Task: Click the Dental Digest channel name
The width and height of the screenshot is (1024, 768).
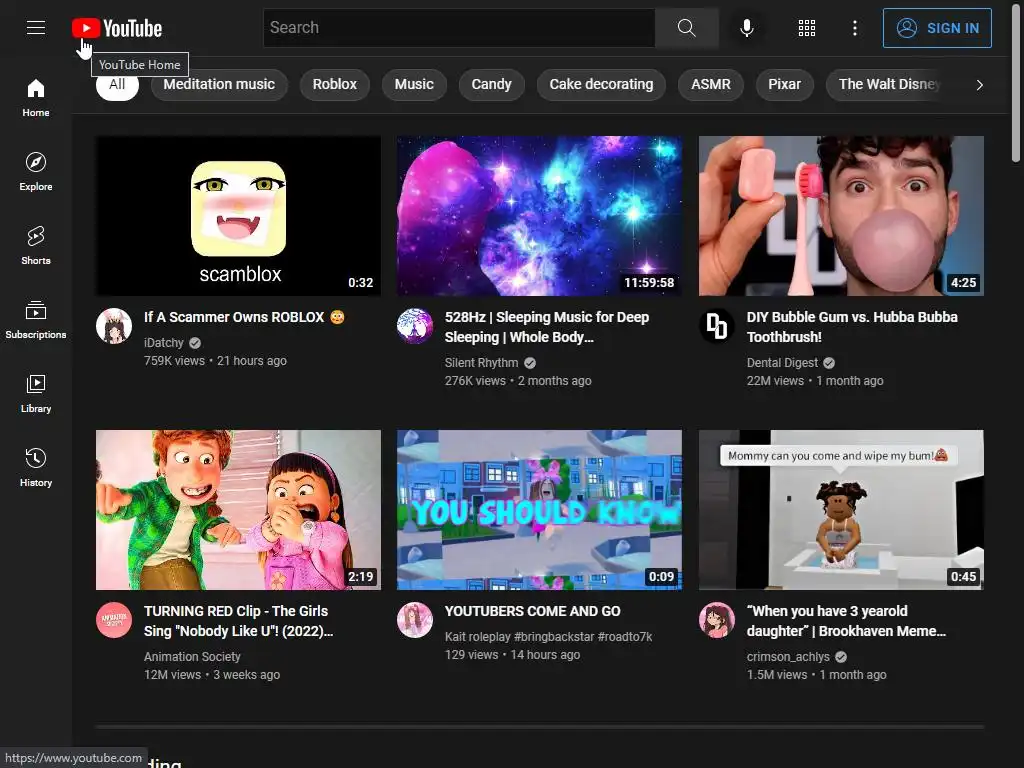Action: (782, 363)
